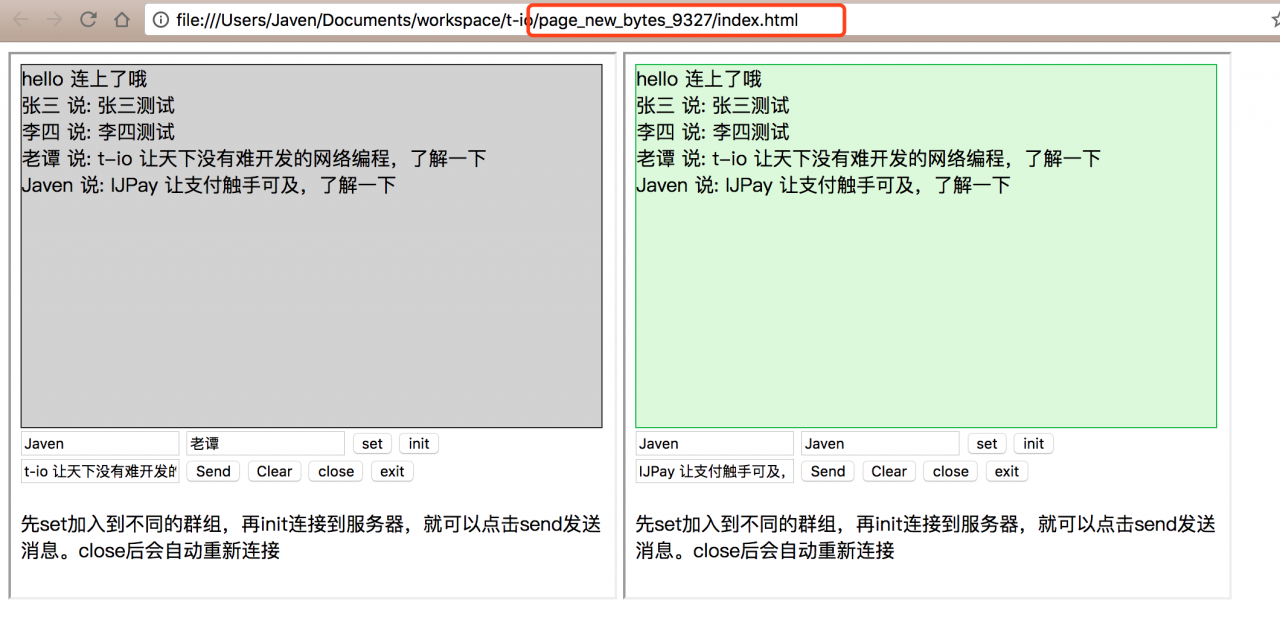This screenshot has width=1280, height=620.
Task: Click right panel first 'Javen' field
Action: tap(715, 444)
